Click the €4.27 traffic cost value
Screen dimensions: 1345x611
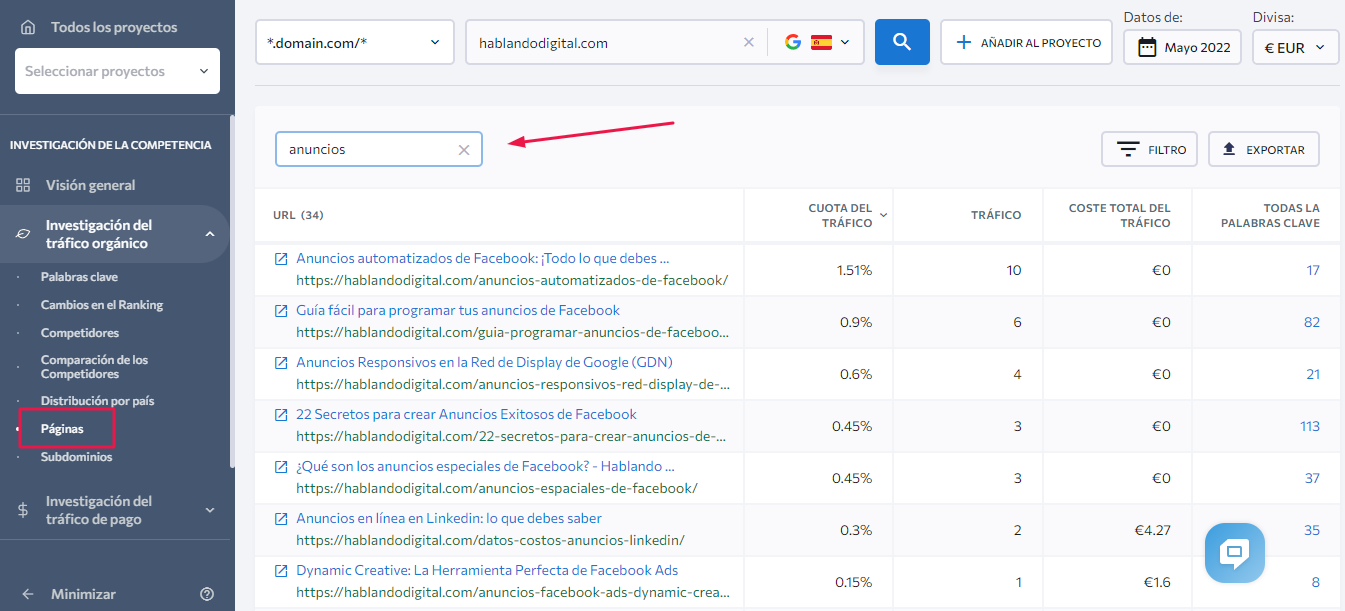1152,530
